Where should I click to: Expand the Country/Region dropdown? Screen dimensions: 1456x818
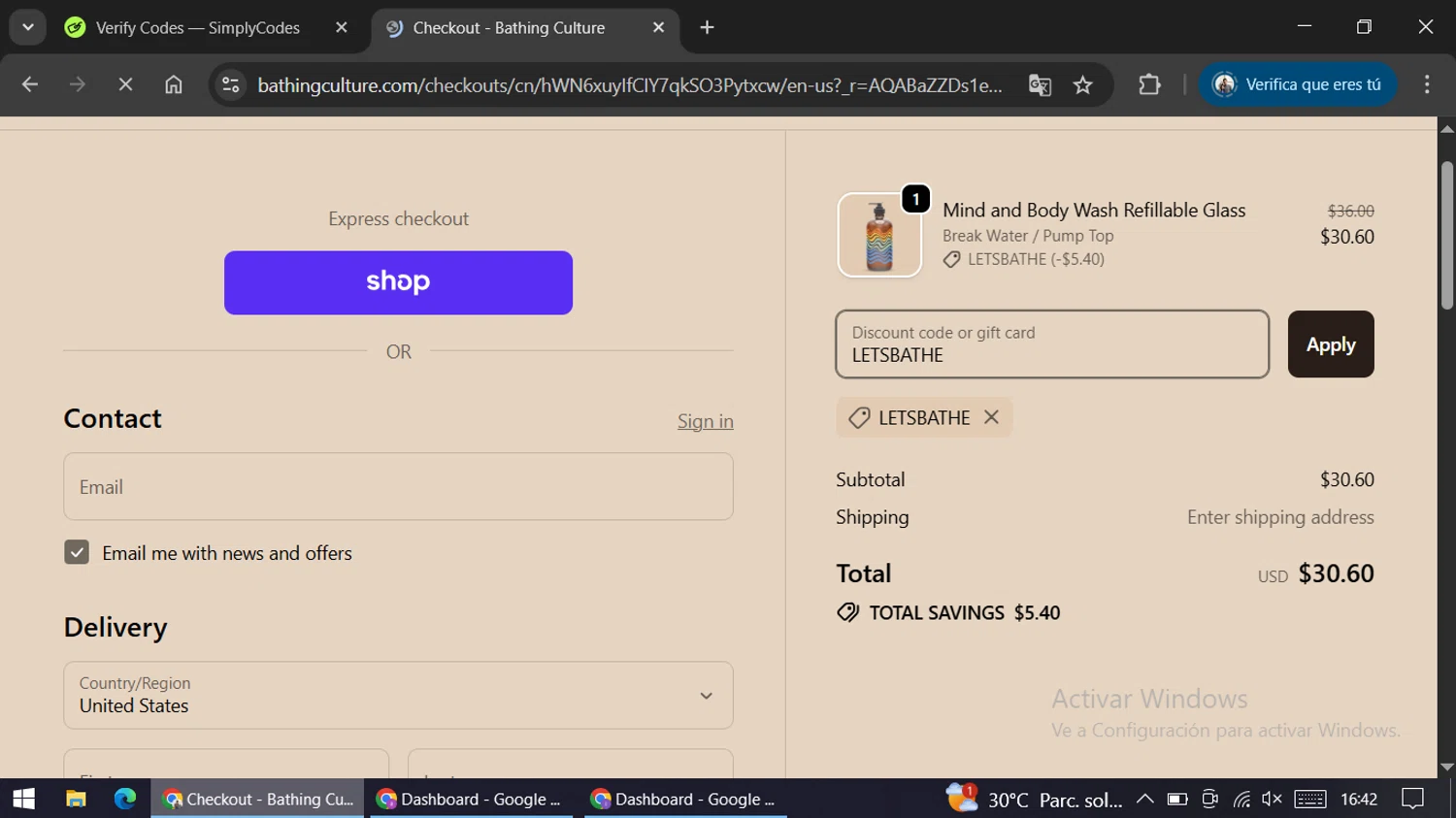click(x=398, y=696)
